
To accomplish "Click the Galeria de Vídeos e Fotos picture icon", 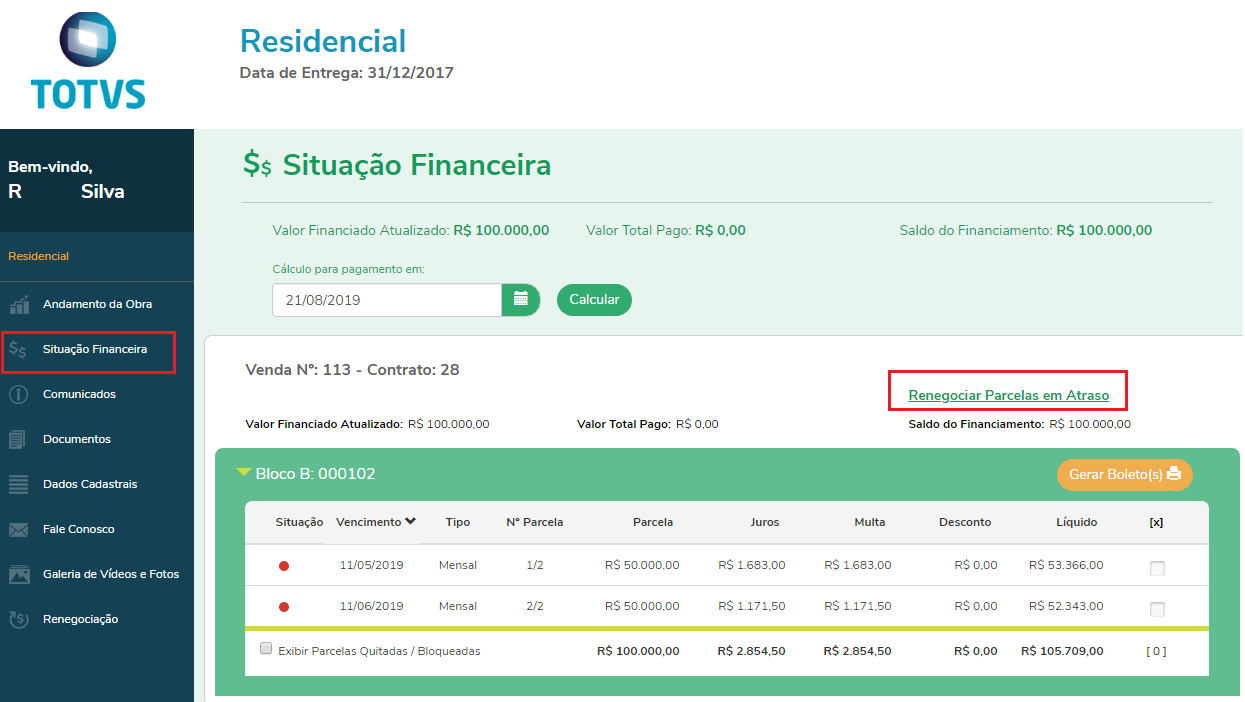I will pyautogui.click(x=19, y=574).
